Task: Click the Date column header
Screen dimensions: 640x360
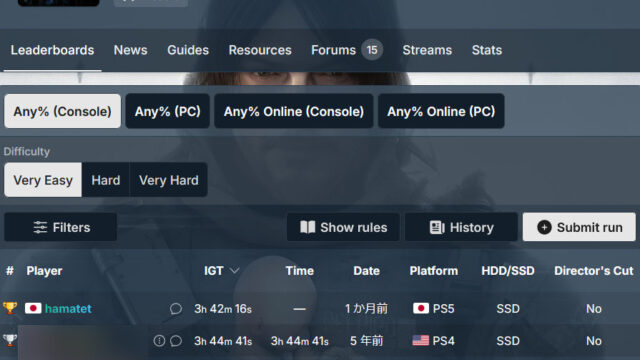Action: coord(367,271)
